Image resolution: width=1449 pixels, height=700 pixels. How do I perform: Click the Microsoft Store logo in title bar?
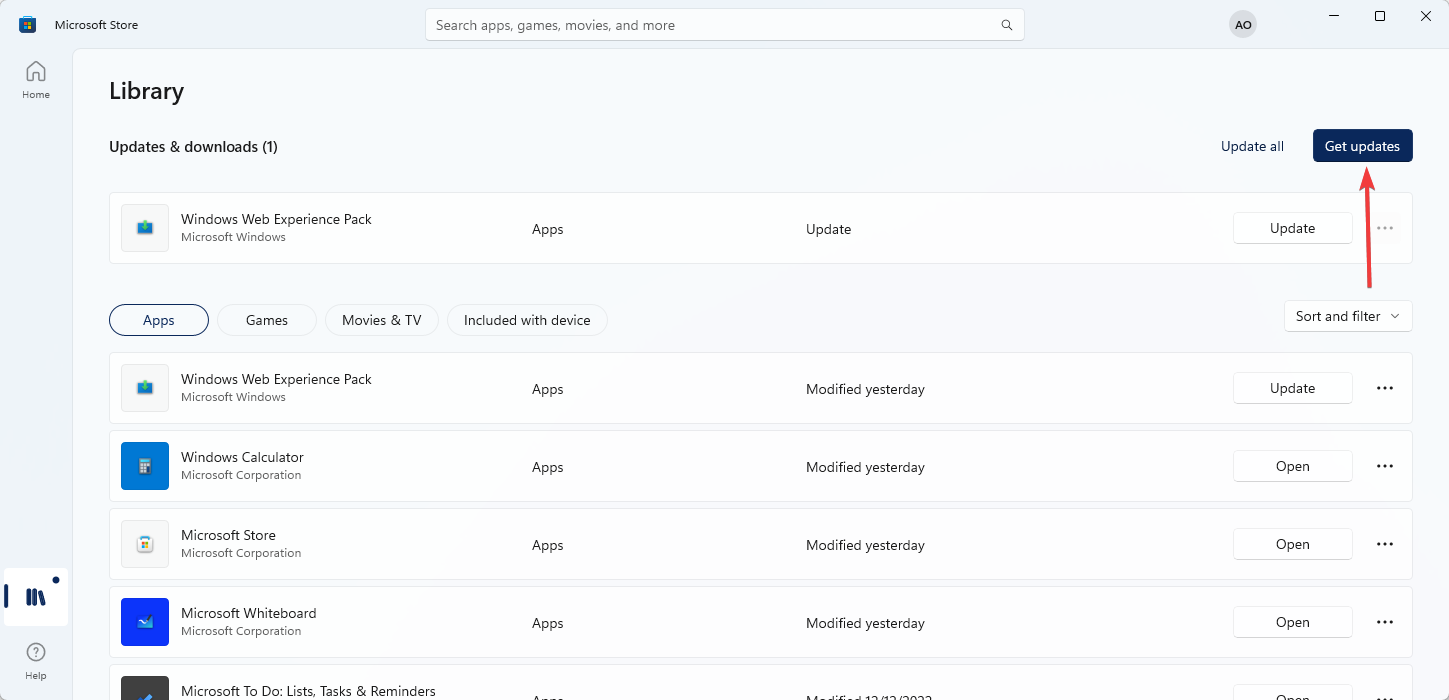click(28, 25)
